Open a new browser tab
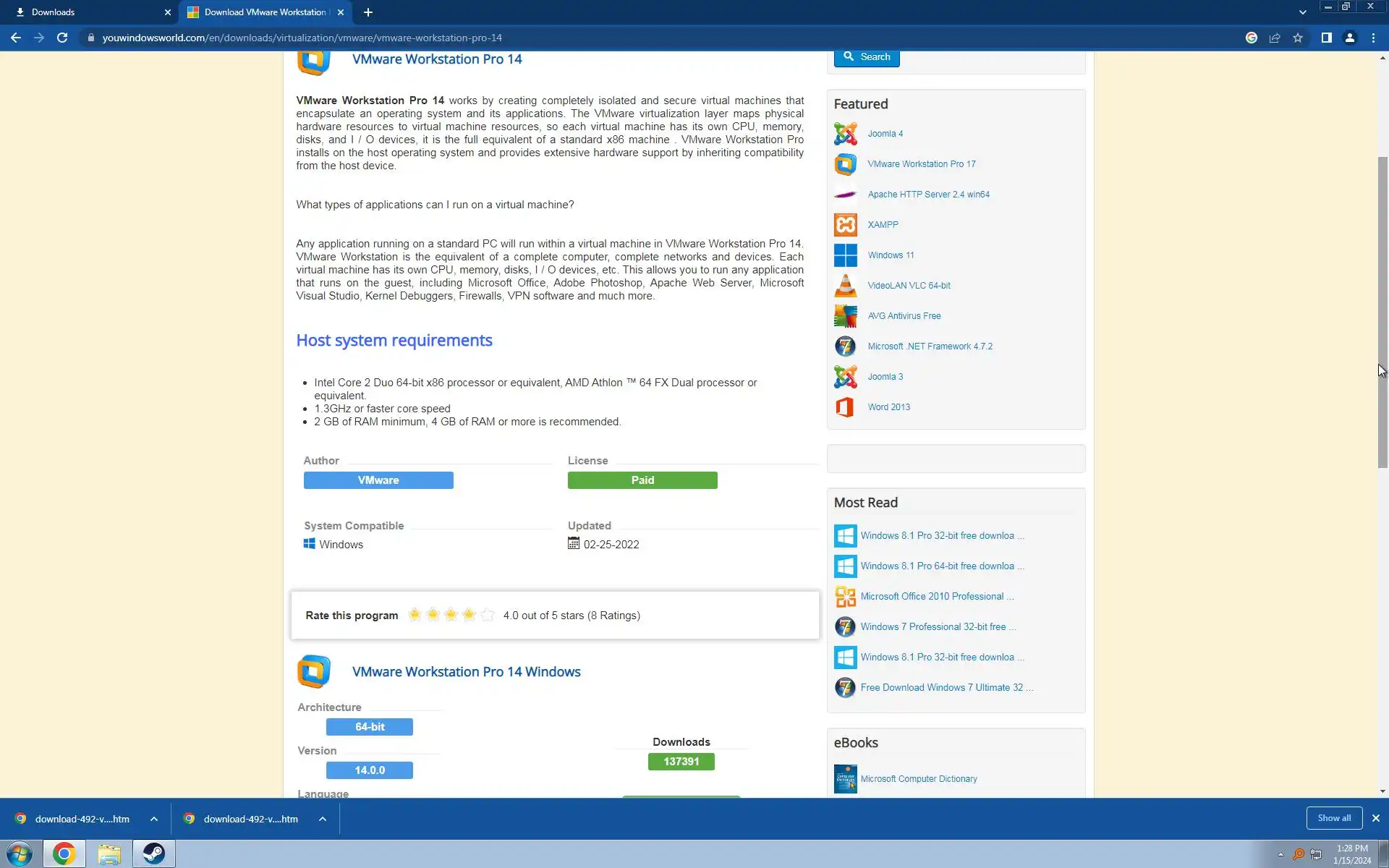This screenshot has width=1389, height=868. point(368,12)
